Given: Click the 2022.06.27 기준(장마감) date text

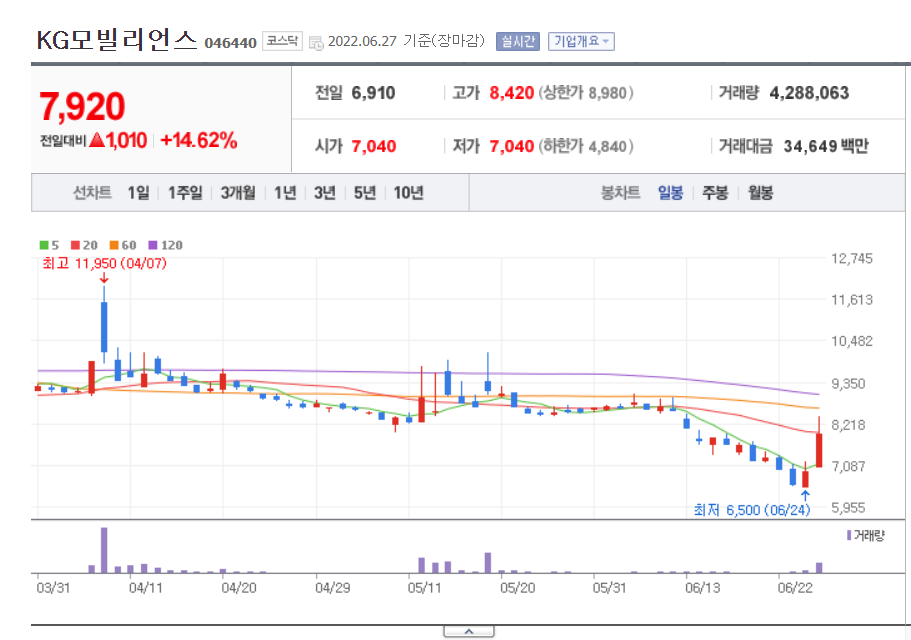Looking at the screenshot, I should [406, 41].
